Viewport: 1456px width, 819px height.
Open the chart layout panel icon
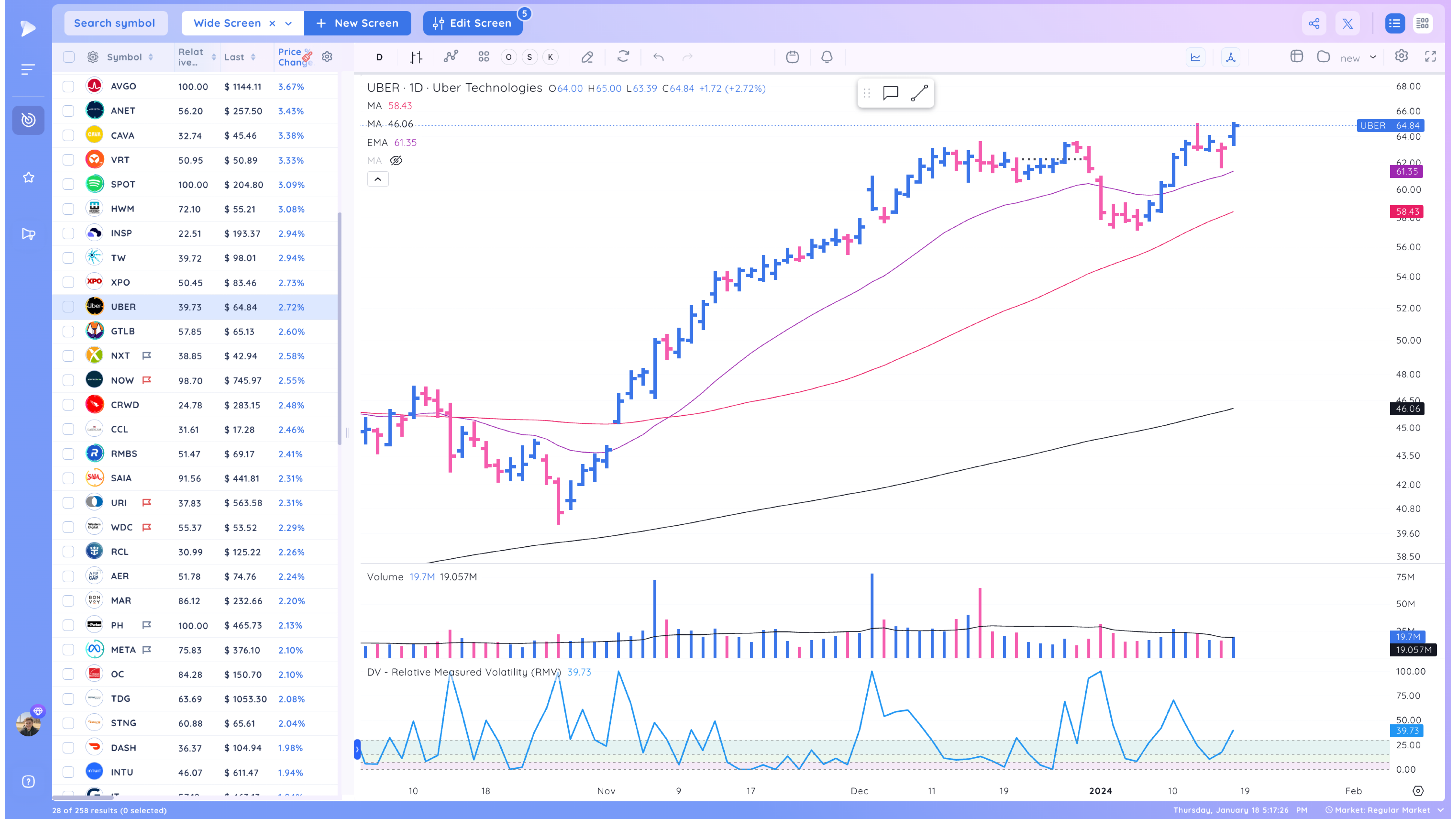[1297, 56]
